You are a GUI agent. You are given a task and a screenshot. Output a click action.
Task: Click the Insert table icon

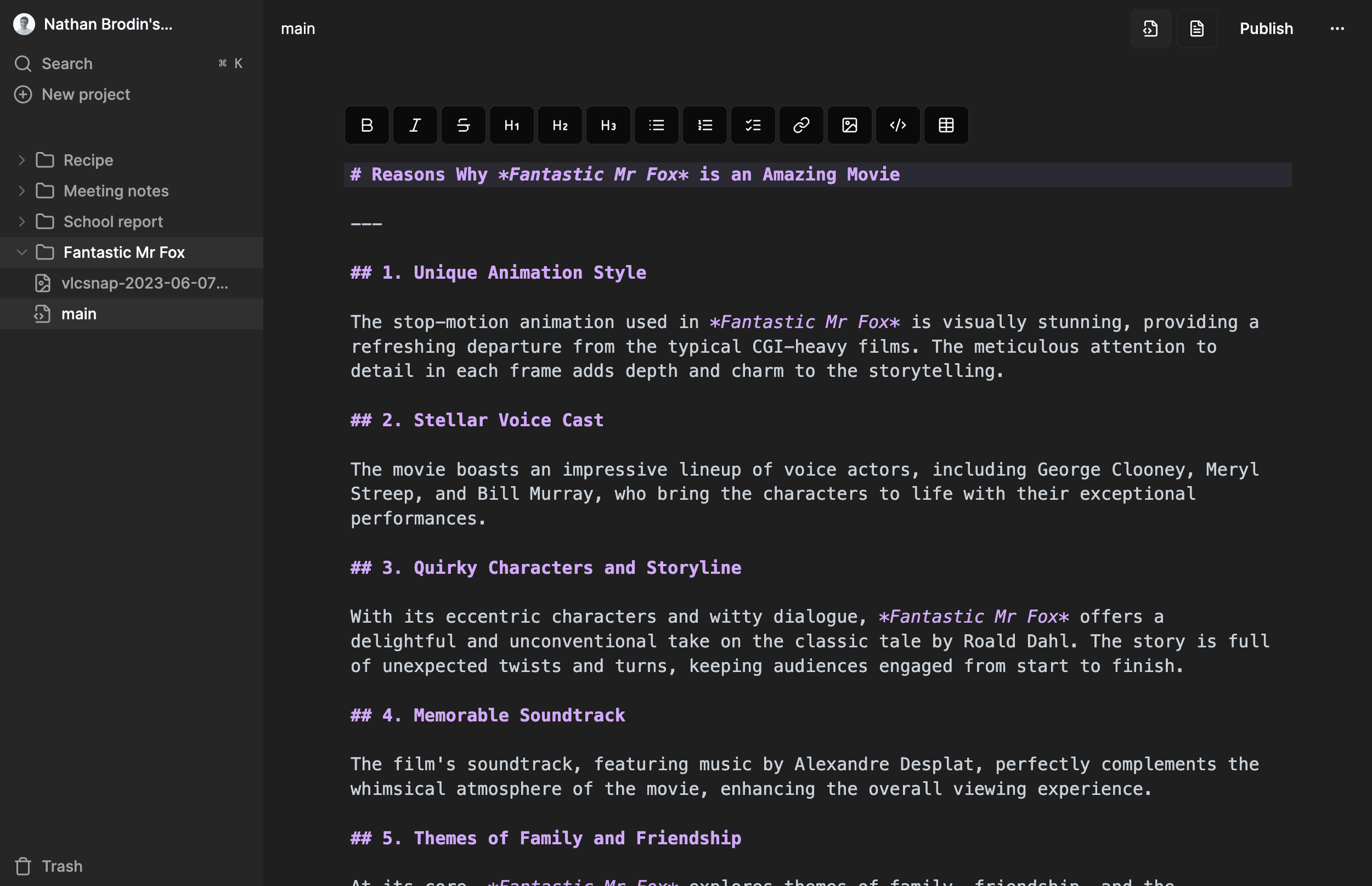coord(945,124)
